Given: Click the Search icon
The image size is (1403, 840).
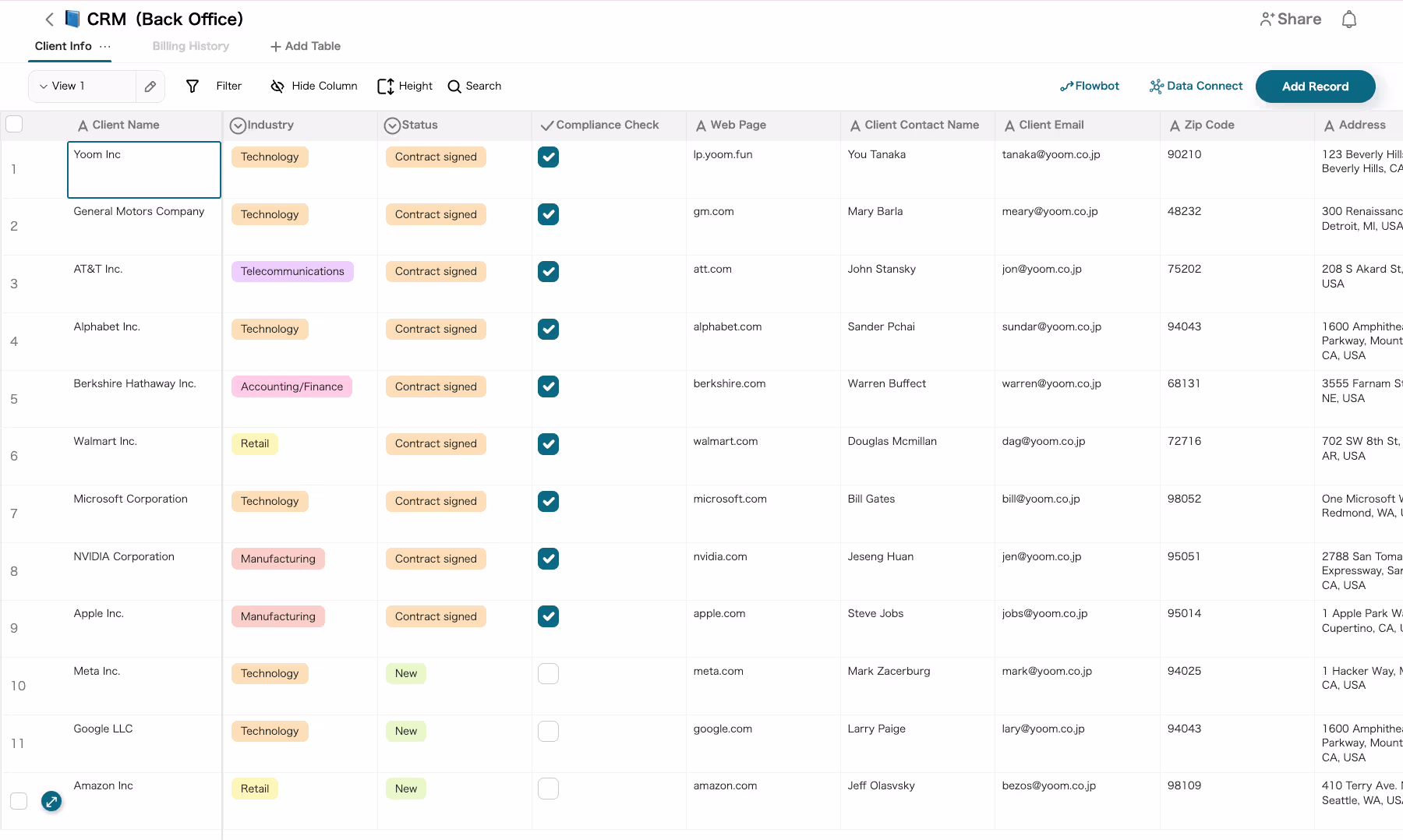Looking at the screenshot, I should click(454, 86).
